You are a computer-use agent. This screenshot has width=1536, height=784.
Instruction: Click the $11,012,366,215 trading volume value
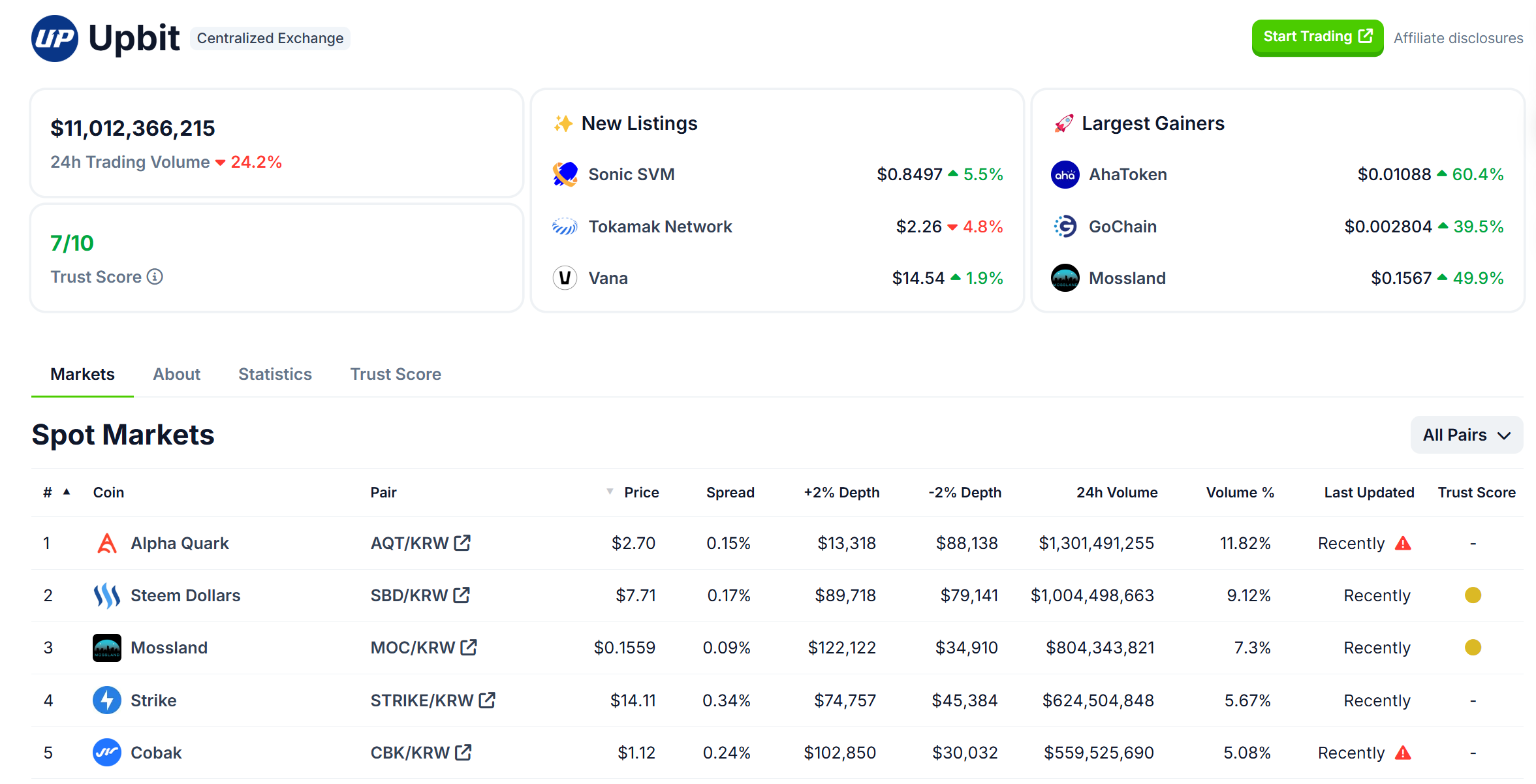coord(133,128)
